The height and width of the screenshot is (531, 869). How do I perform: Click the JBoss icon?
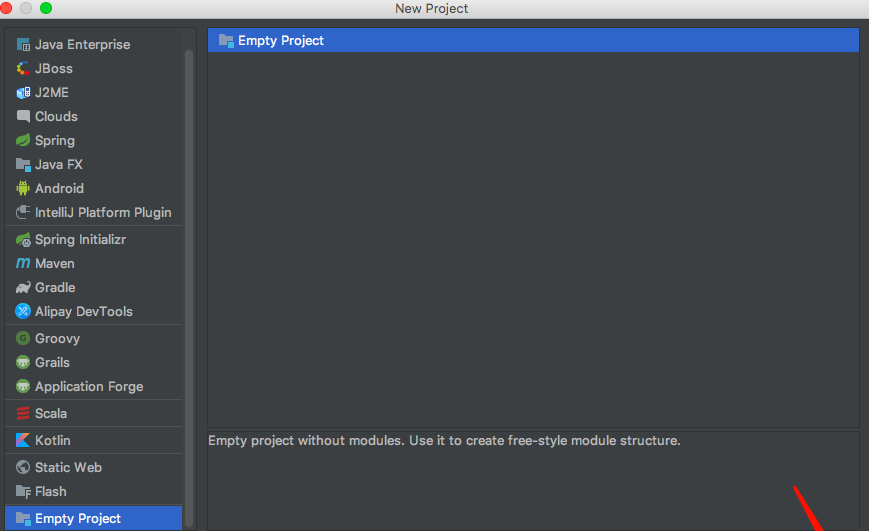[23, 68]
